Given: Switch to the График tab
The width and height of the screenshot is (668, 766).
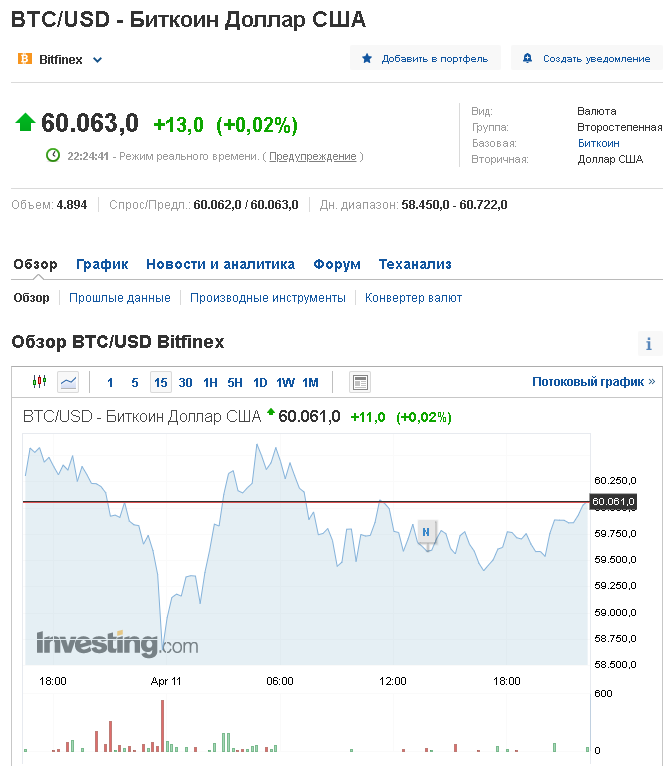Looking at the screenshot, I should coord(102,264).
